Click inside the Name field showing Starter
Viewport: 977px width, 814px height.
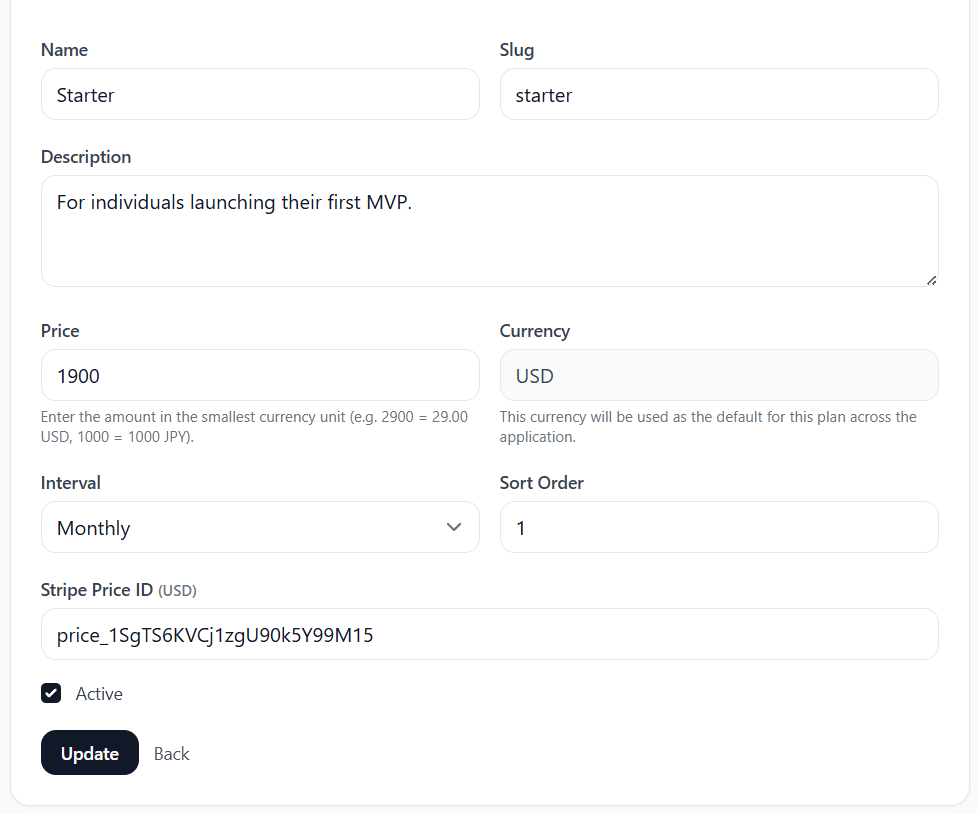click(260, 94)
